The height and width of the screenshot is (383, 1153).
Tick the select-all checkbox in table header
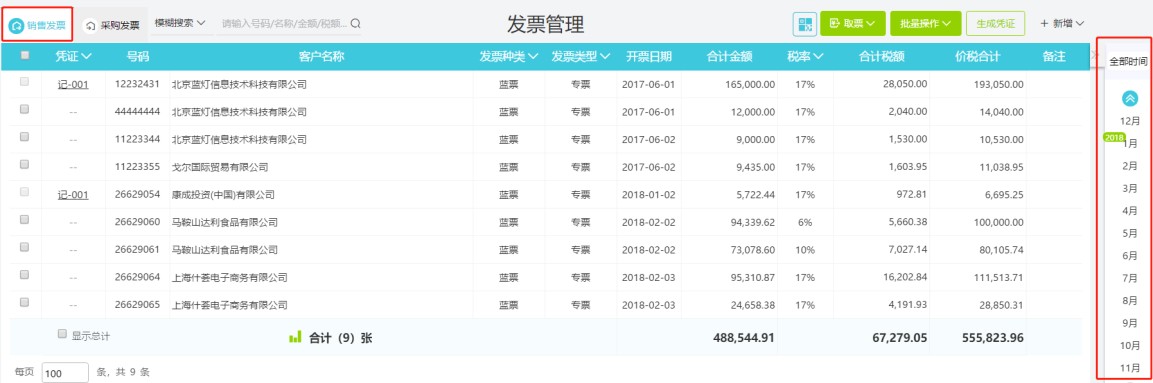25,55
